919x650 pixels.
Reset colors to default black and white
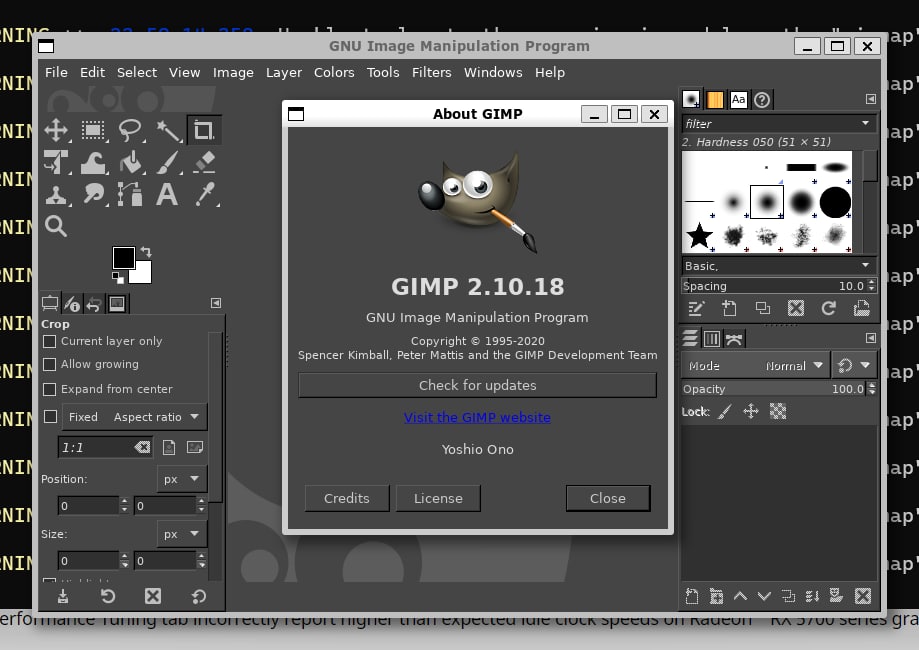click(118, 278)
